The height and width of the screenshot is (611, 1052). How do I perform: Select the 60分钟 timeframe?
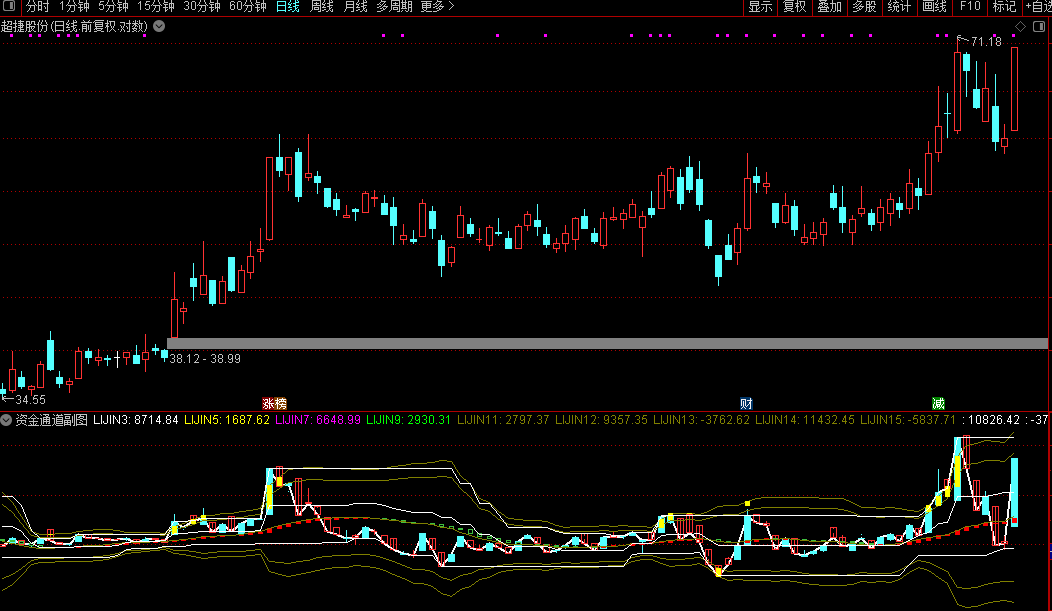[247, 7]
